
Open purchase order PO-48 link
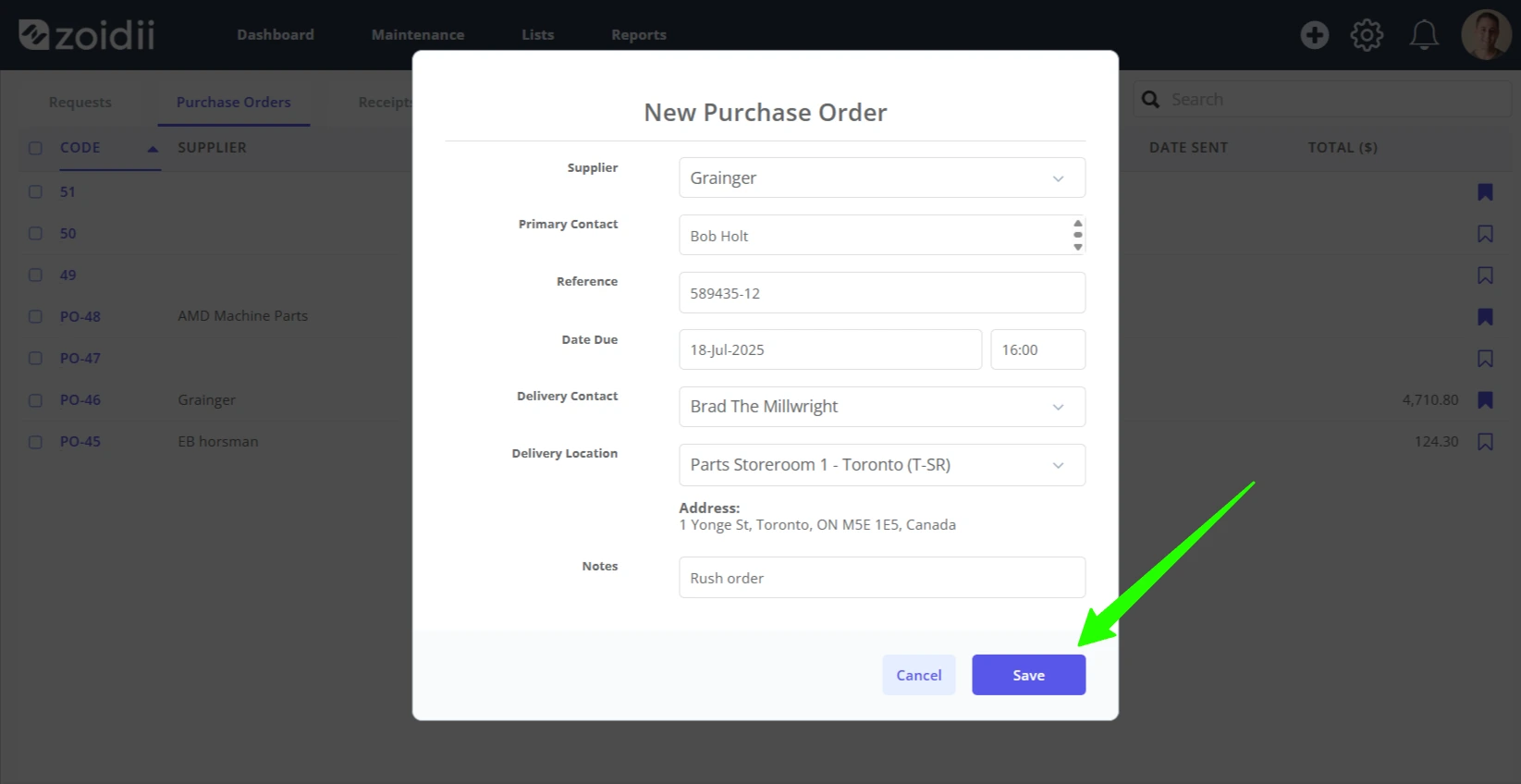(x=80, y=317)
